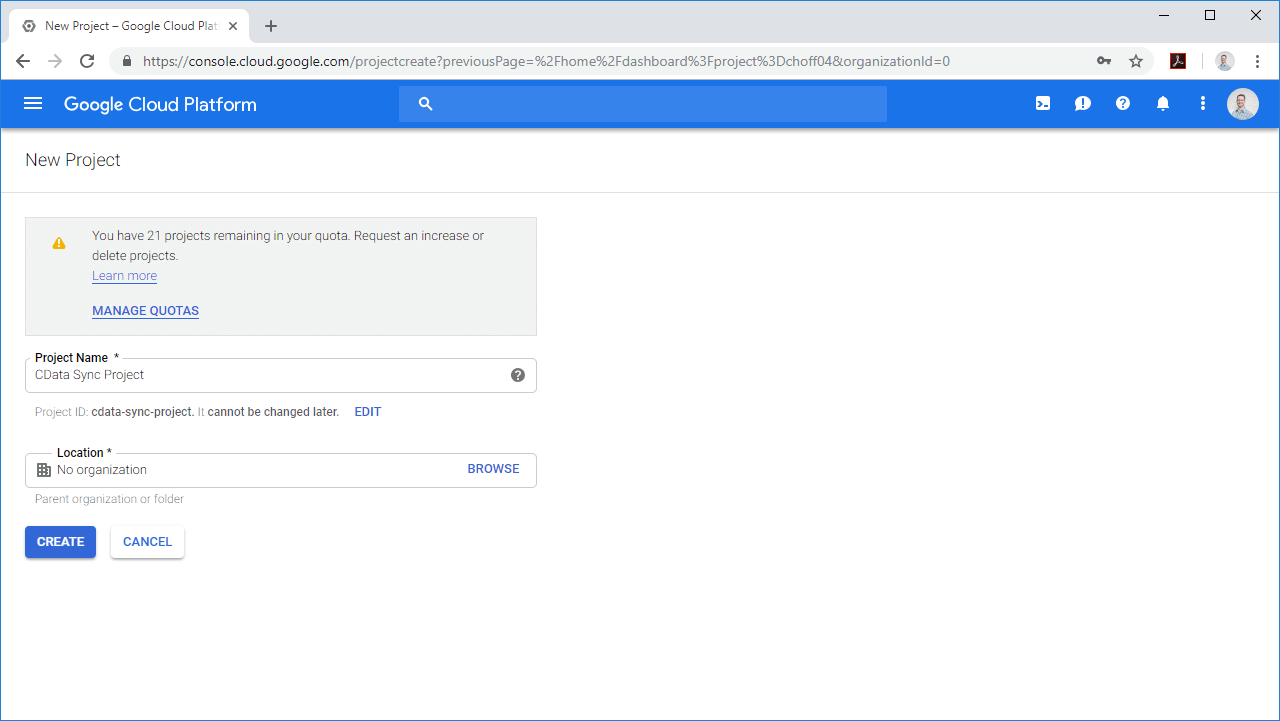Image resolution: width=1280 pixels, height=721 pixels.
Task: Open the Help question mark menu
Action: [1123, 104]
